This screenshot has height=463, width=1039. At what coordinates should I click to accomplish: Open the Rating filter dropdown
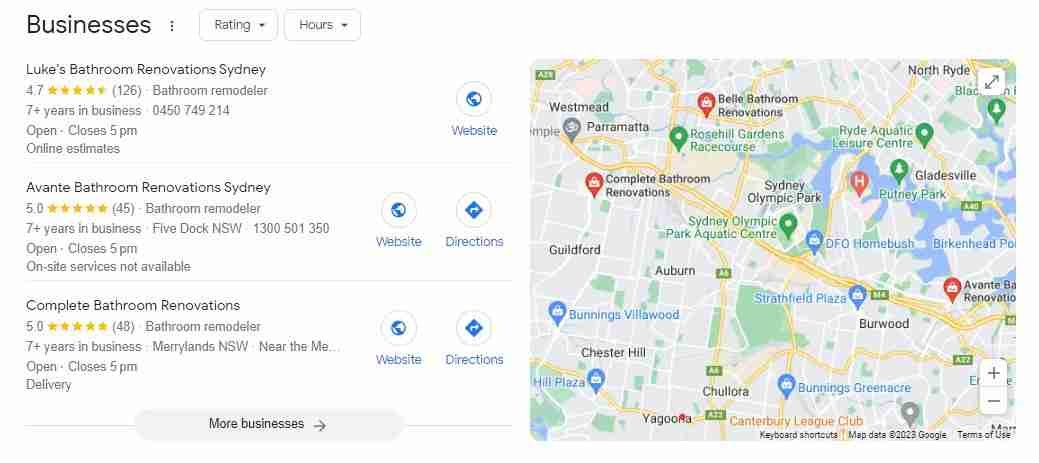[x=239, y=25]
